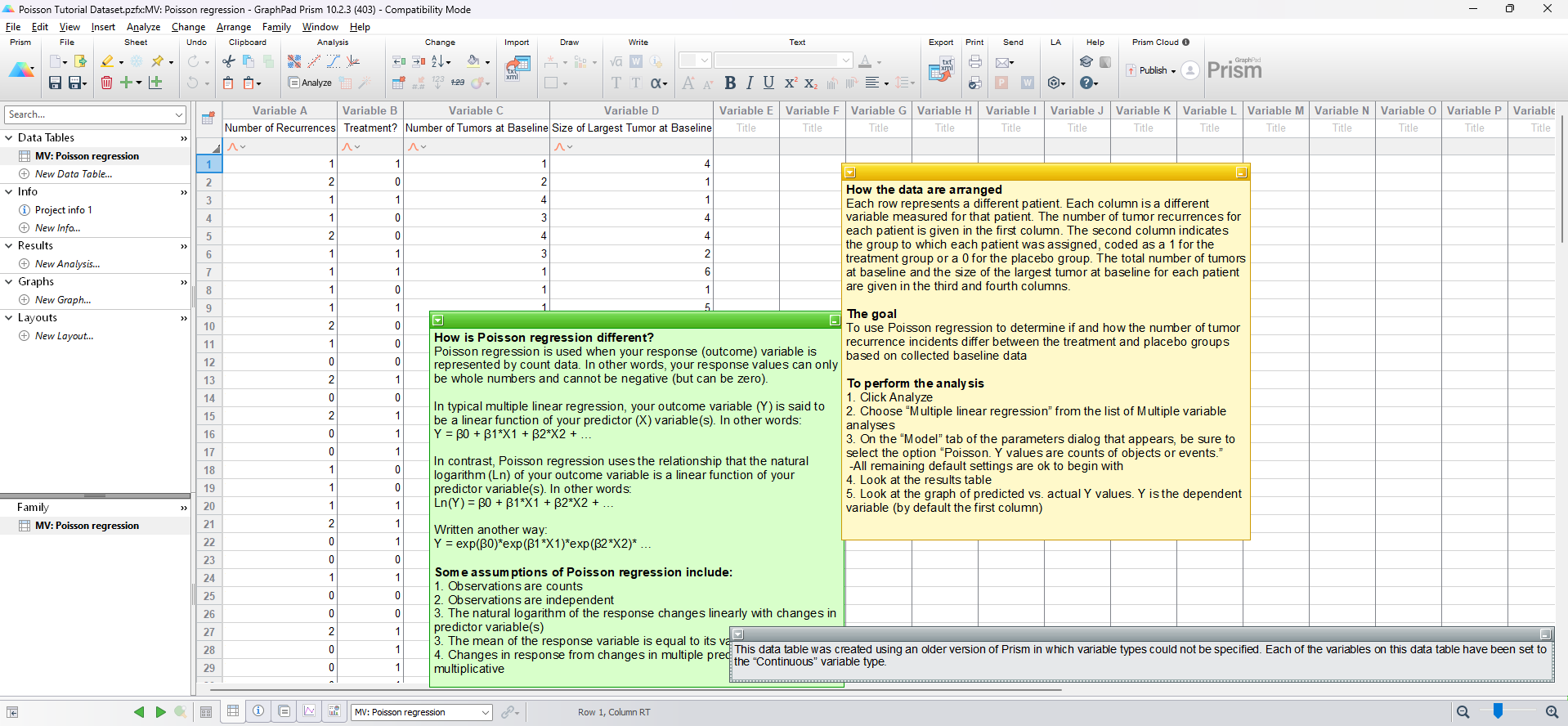The height and width of the screenshot is (726, 1568).
Task: Open the Insert menu
Action: coord(103,27)
